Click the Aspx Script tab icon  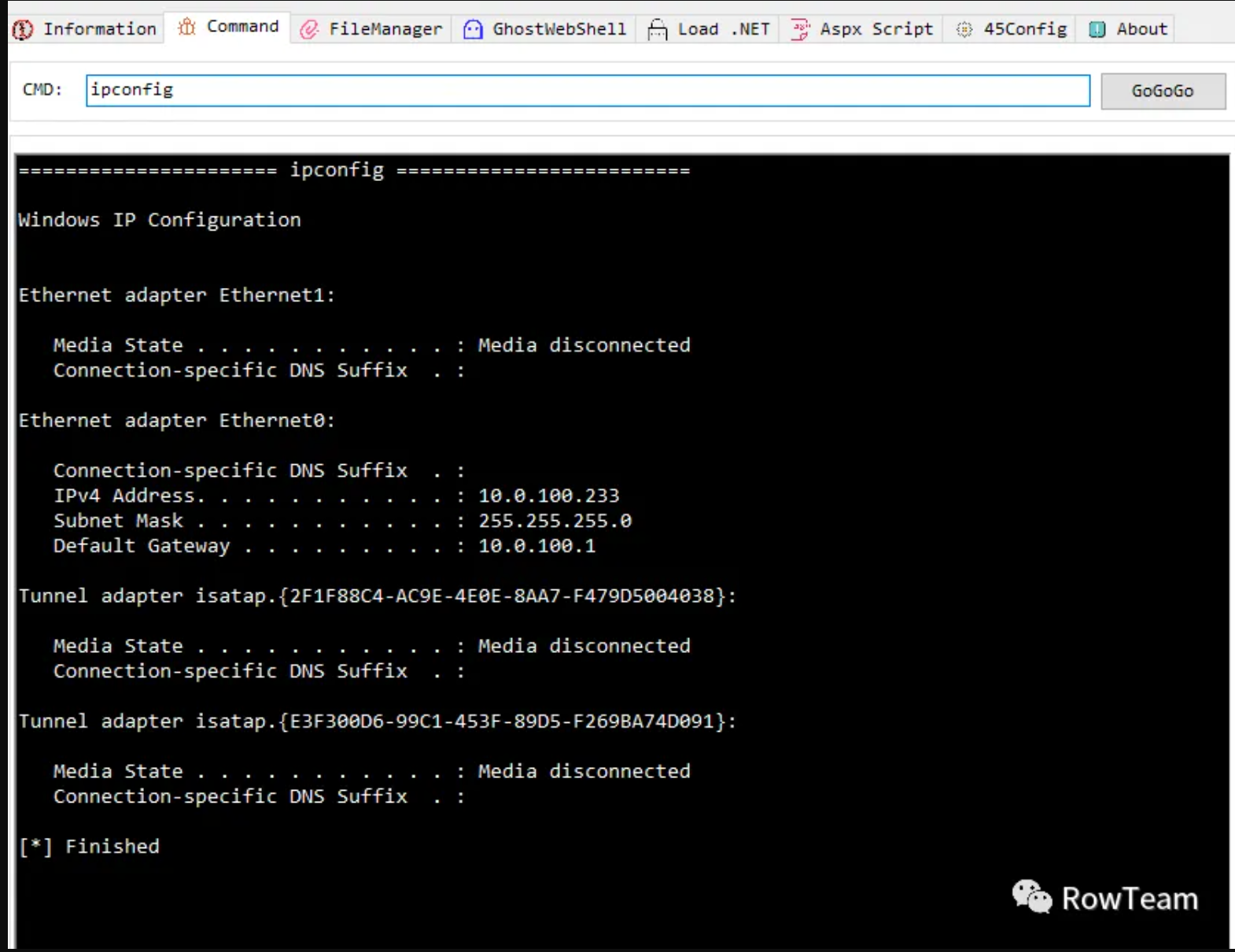click(x=800, y=29)
